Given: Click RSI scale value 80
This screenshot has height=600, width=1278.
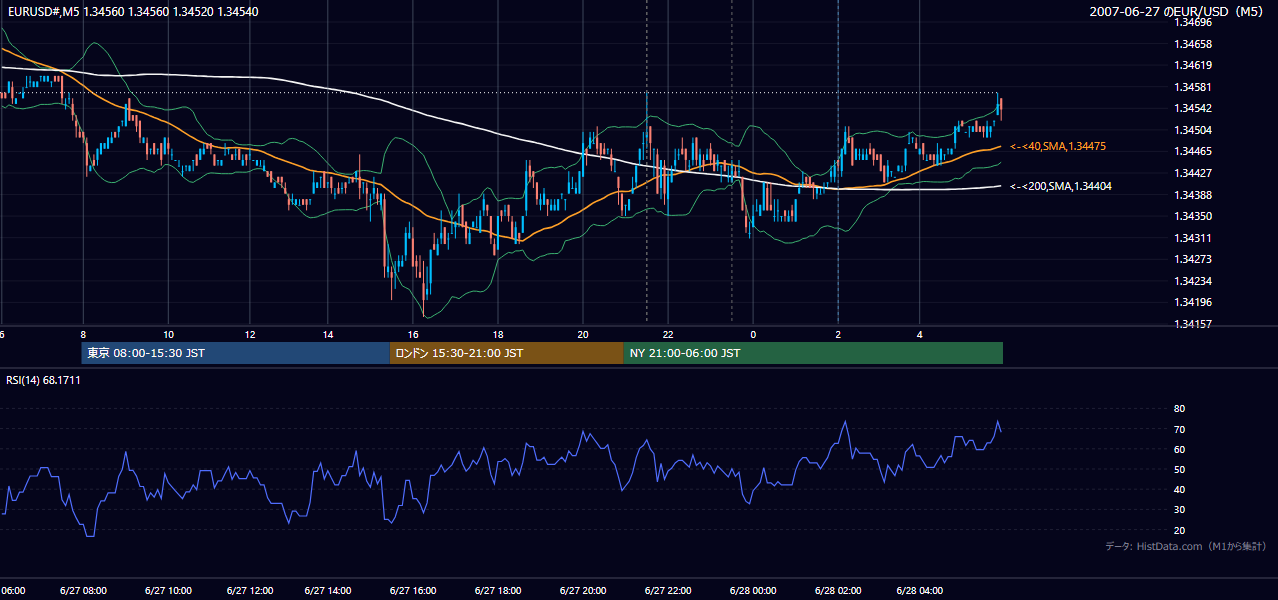Looking at the screenshot, I should point(1179,409).
